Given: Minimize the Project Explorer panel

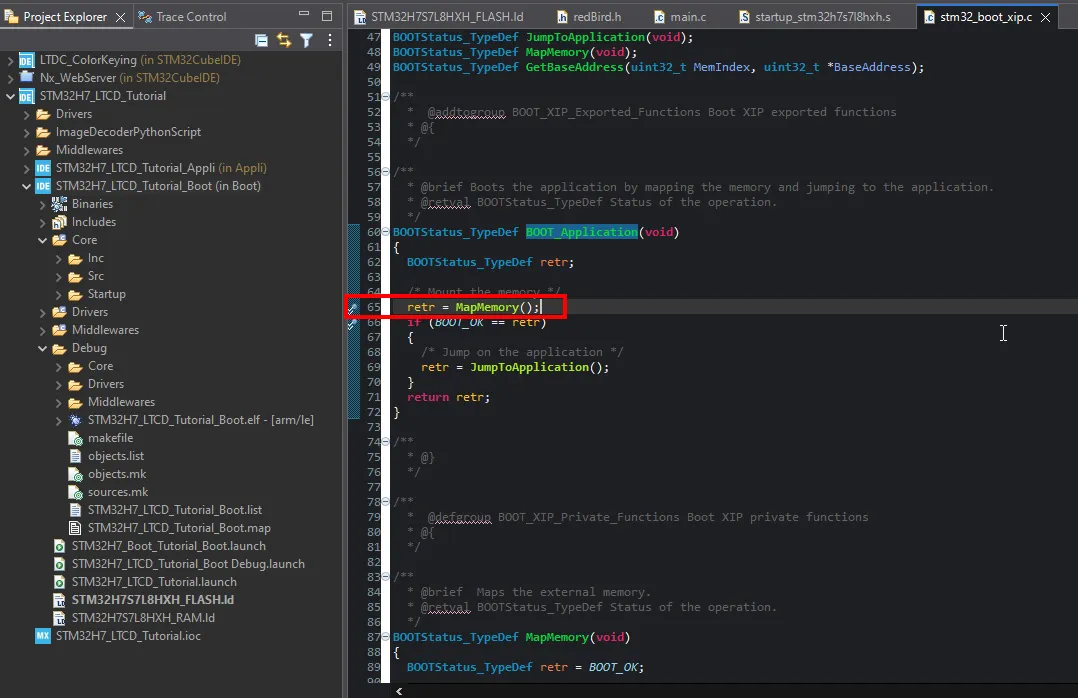Looking at the screenshot, I should coord(304,14).
